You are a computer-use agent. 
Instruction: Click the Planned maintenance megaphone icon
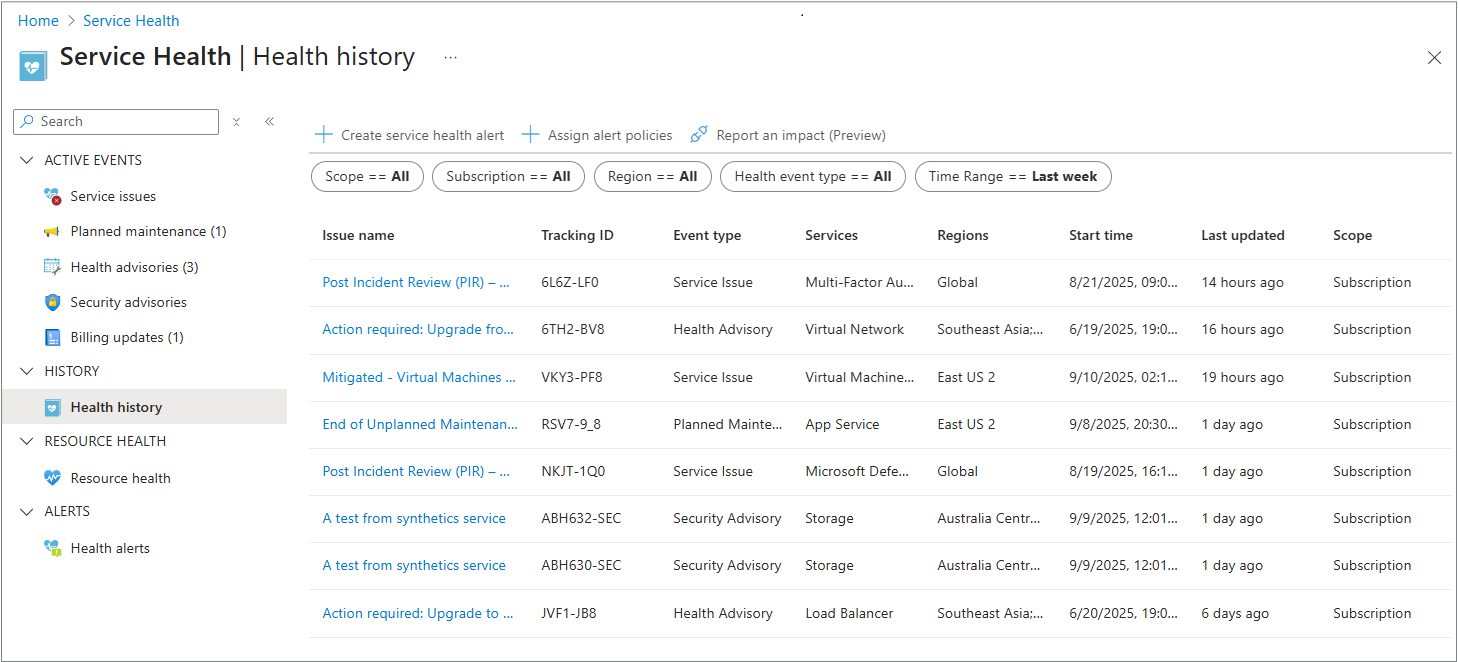point(53,232)
